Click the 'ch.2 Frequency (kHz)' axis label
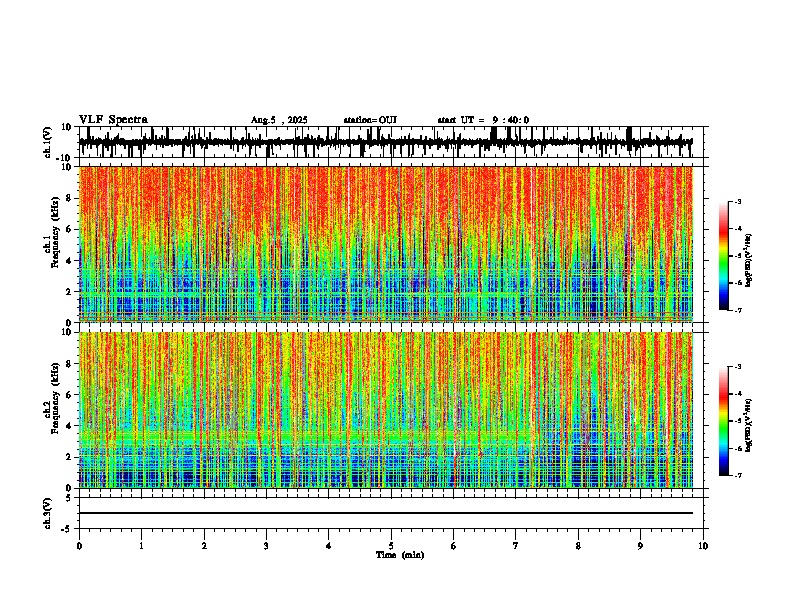The height and width of the screenshot is (612, 792). (x=51, y=398)
